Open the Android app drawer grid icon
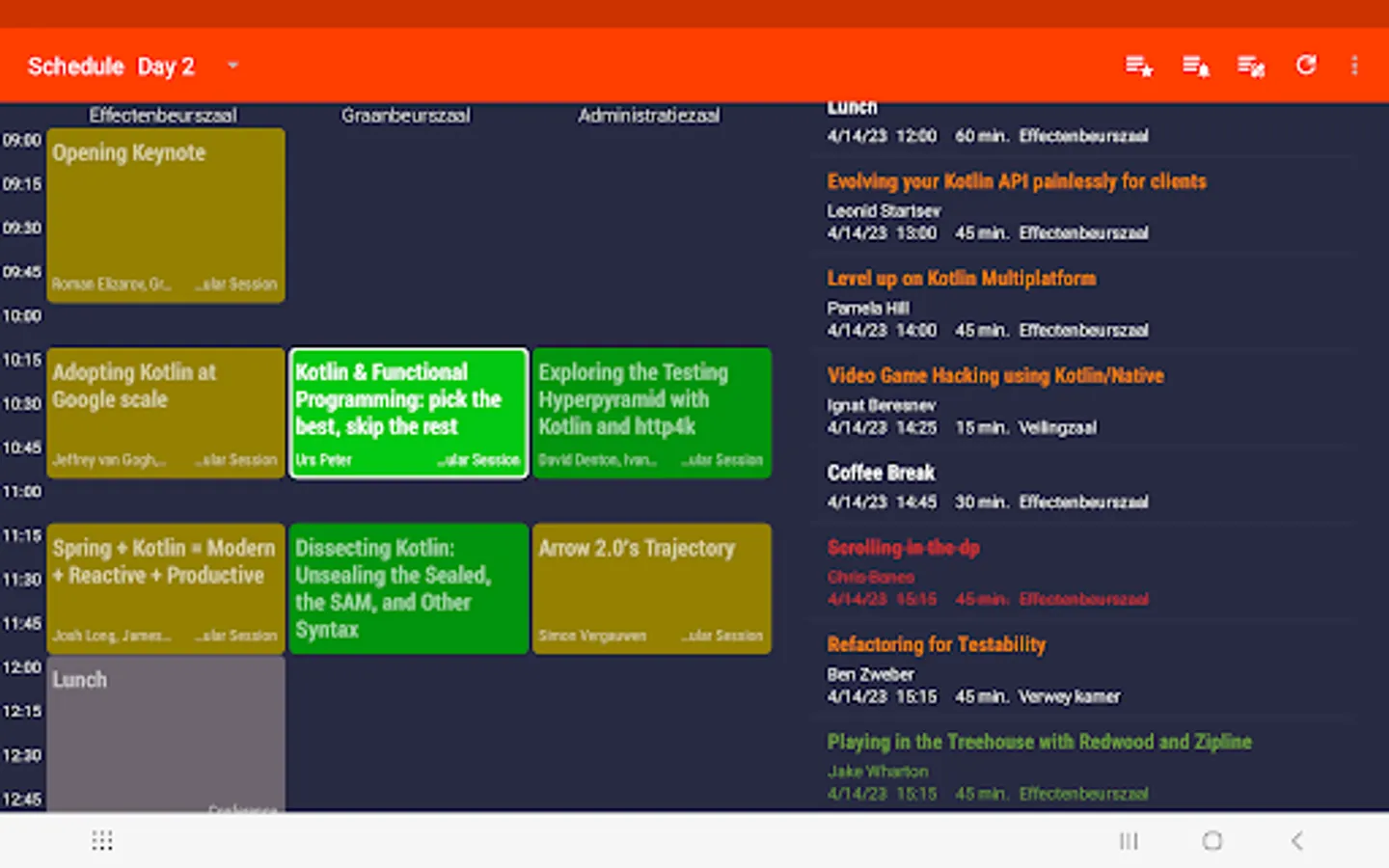 pyautogui.click(x=102, y=841)
